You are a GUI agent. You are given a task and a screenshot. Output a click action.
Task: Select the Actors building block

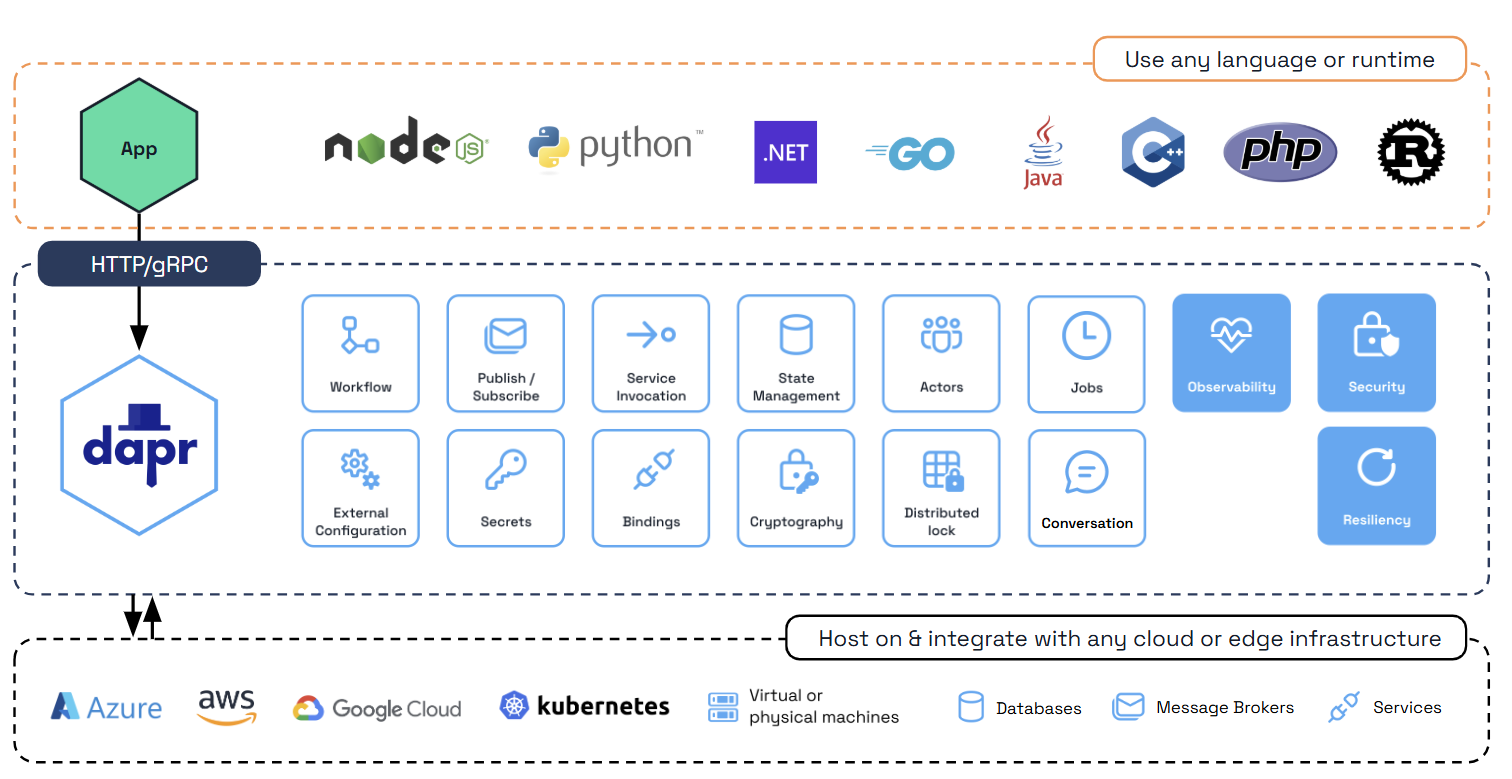pyautogui.click(x=941, y=353)
